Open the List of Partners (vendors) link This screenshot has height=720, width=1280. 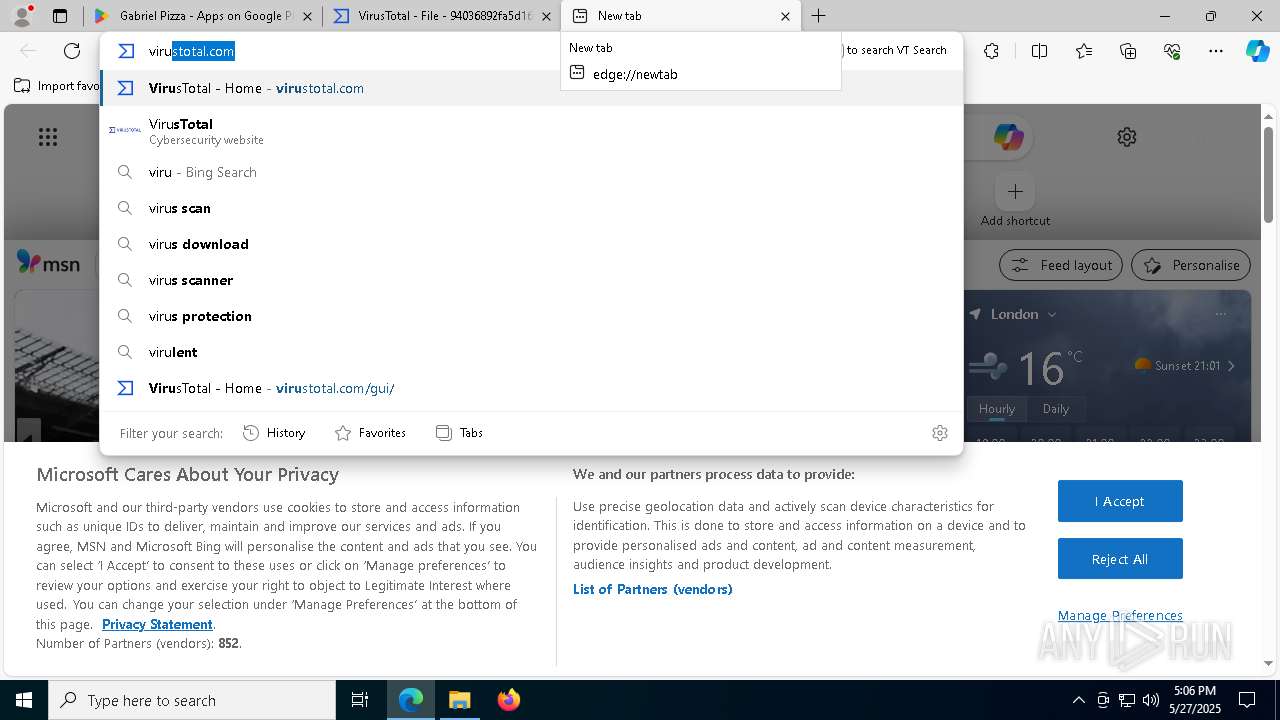coord(653,589)
